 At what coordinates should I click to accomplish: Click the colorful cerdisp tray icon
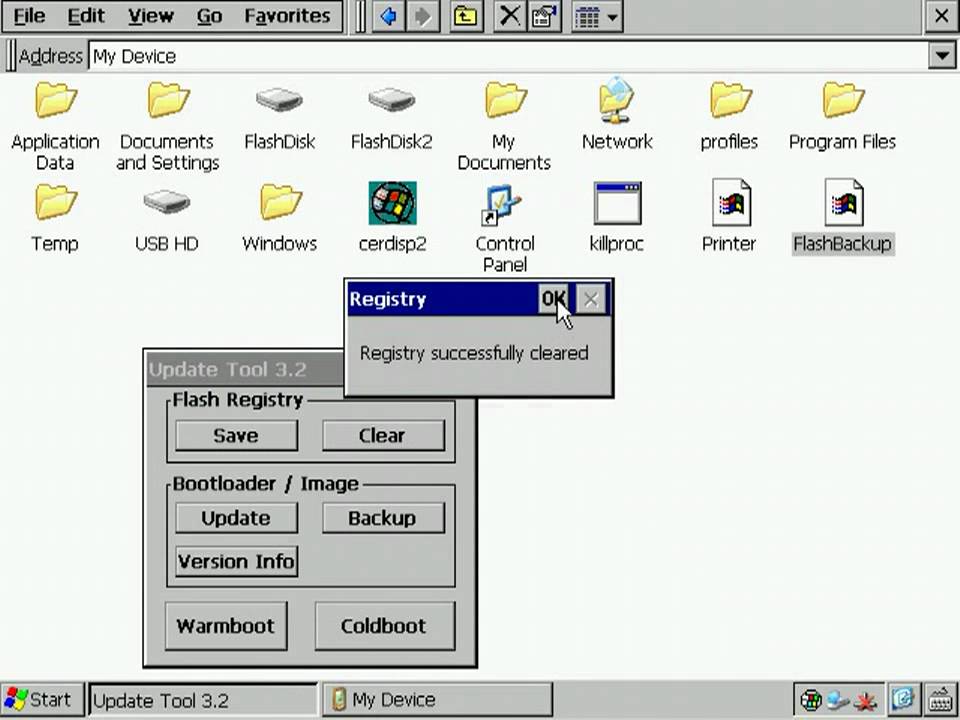(x=811, y=700)
